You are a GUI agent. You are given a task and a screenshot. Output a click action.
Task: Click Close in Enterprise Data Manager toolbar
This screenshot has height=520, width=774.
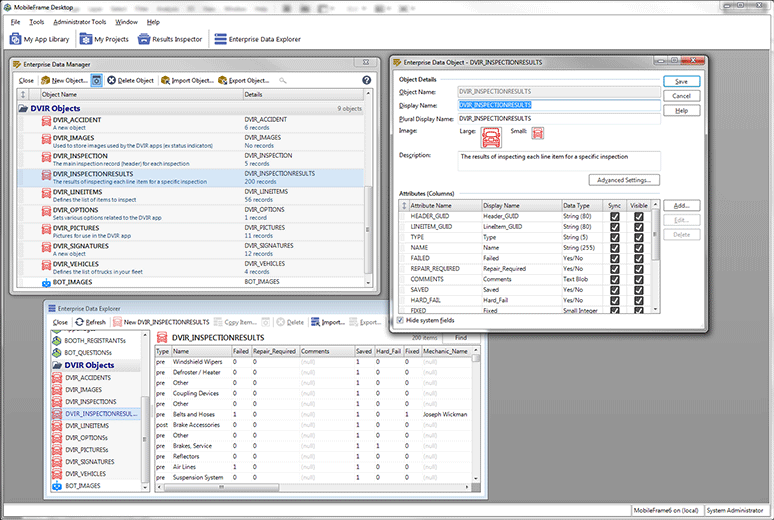[26, 80]
